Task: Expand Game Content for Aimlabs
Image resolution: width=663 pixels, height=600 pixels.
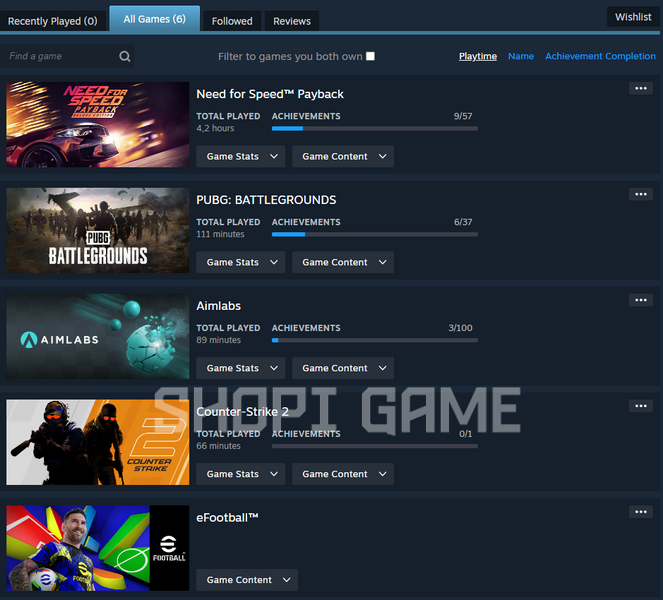Action: 343,368
